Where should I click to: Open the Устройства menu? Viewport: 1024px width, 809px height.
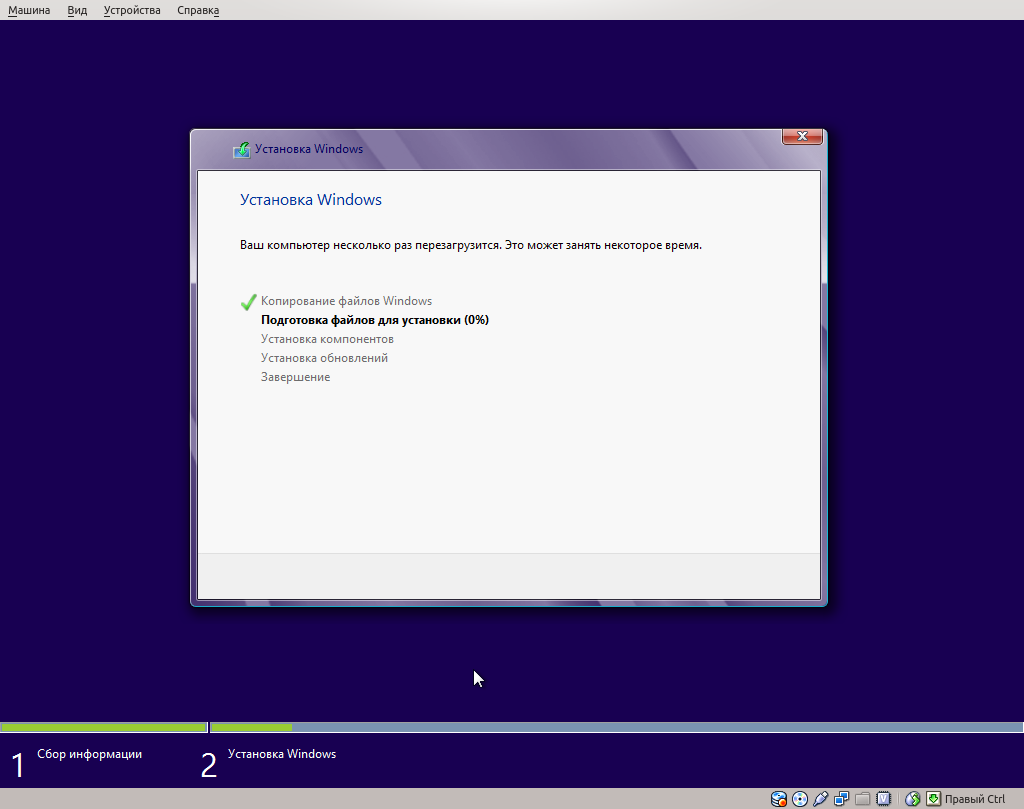131,10
